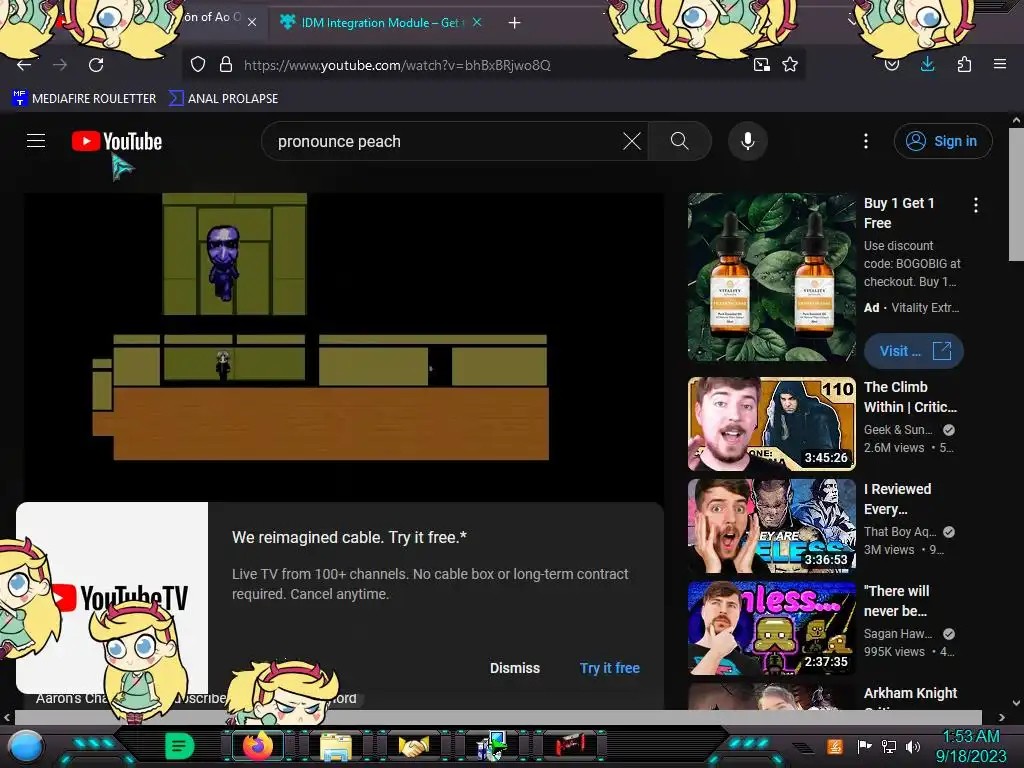Run the search with the magnifier button
1024x768 pixels.
point(679,141)
